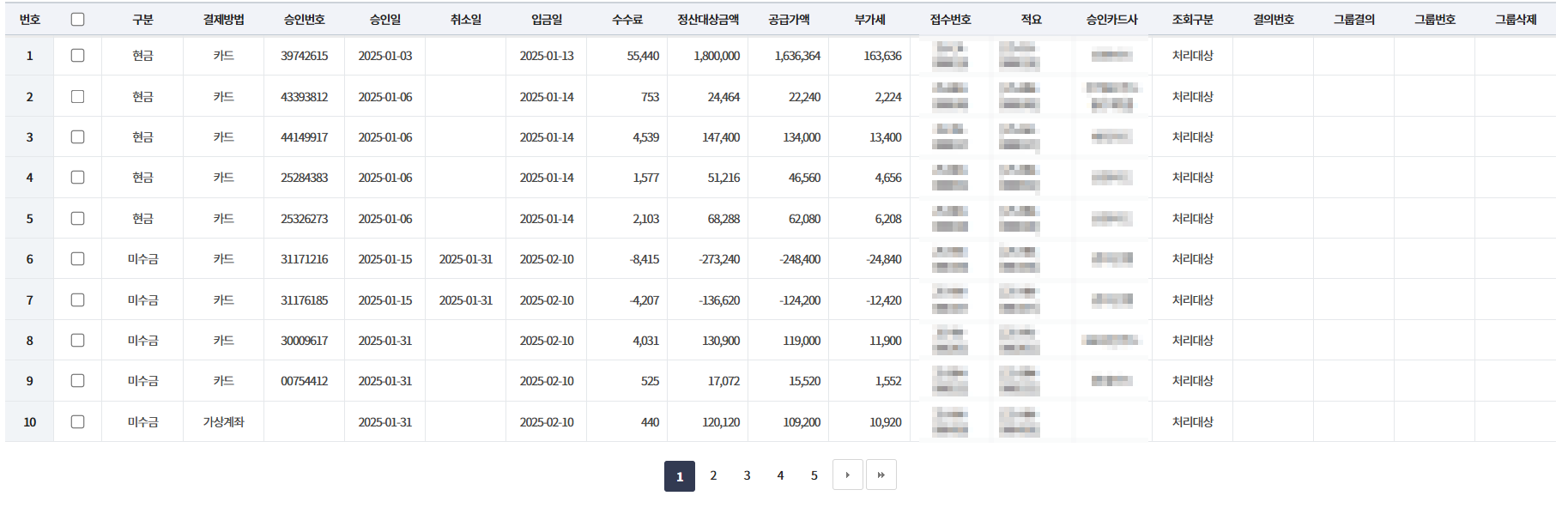This screenshot has width=1568, height=508.
Task: Enable checkbox for row 3
Action: tap(77, 137)
